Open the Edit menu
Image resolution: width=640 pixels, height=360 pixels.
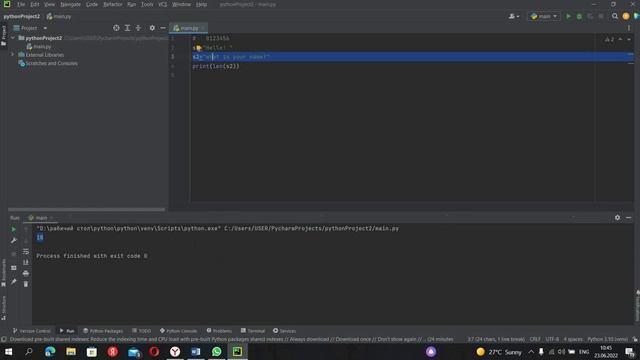coord(35,4)
